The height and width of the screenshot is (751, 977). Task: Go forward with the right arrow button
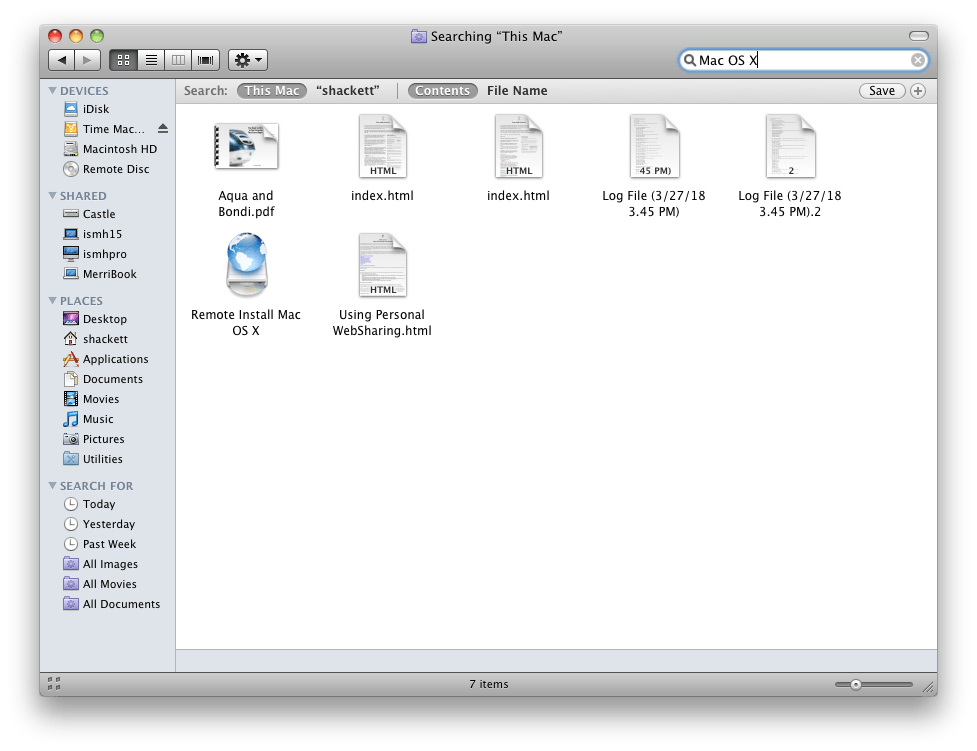tap(88, 60)
